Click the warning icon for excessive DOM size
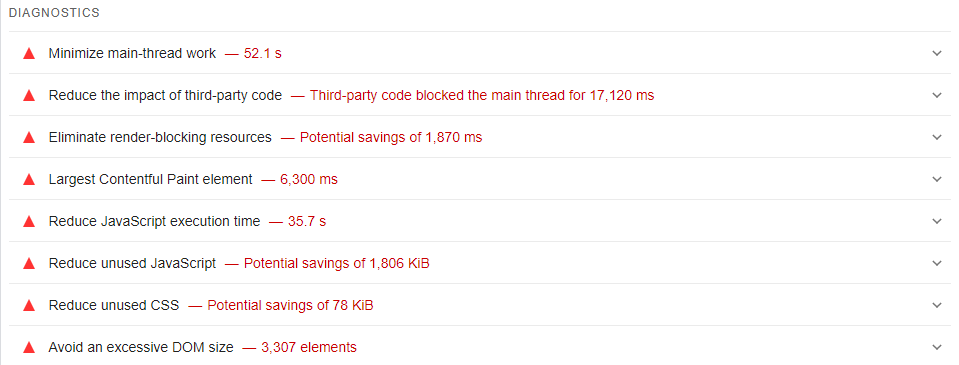Viewport: 959px width, 365px height. coord(29,347)
